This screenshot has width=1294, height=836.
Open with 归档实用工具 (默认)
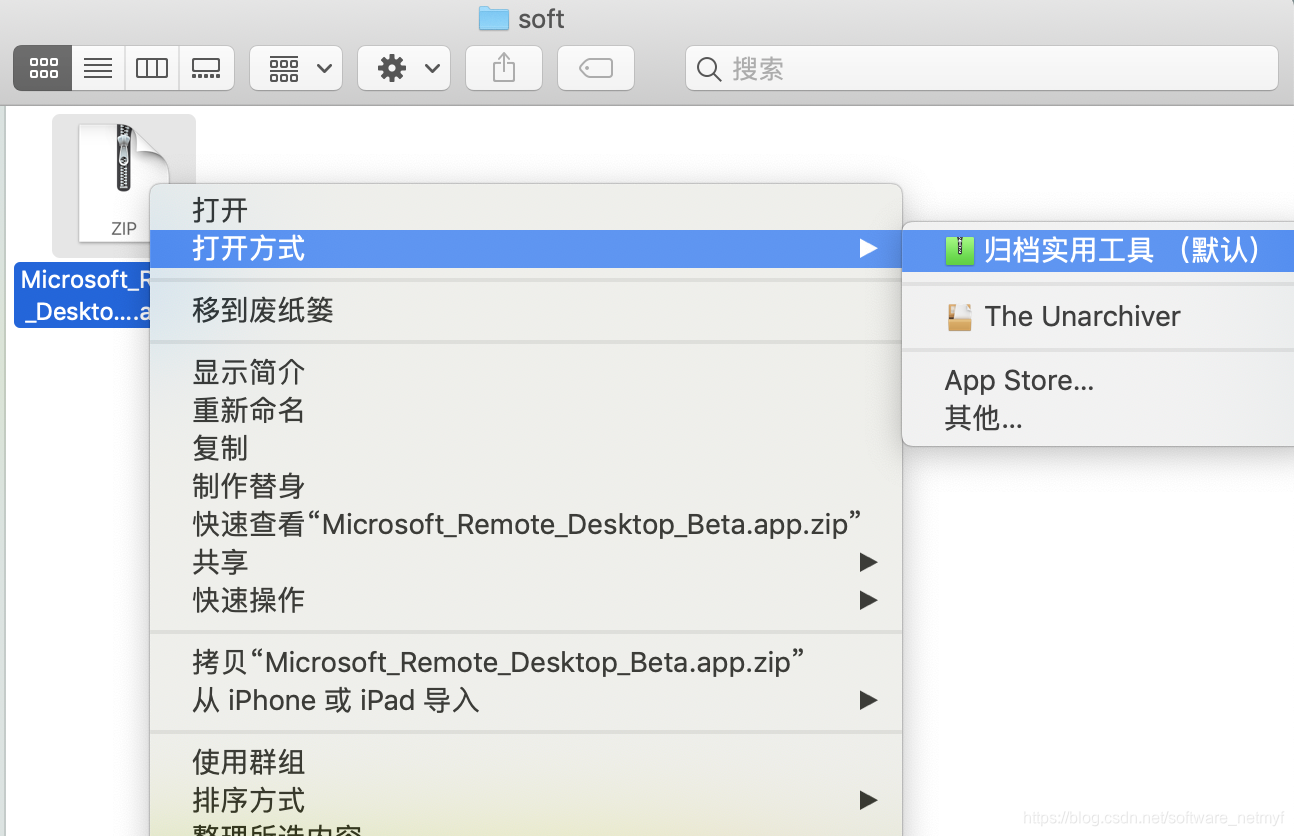pos(1098,250)
